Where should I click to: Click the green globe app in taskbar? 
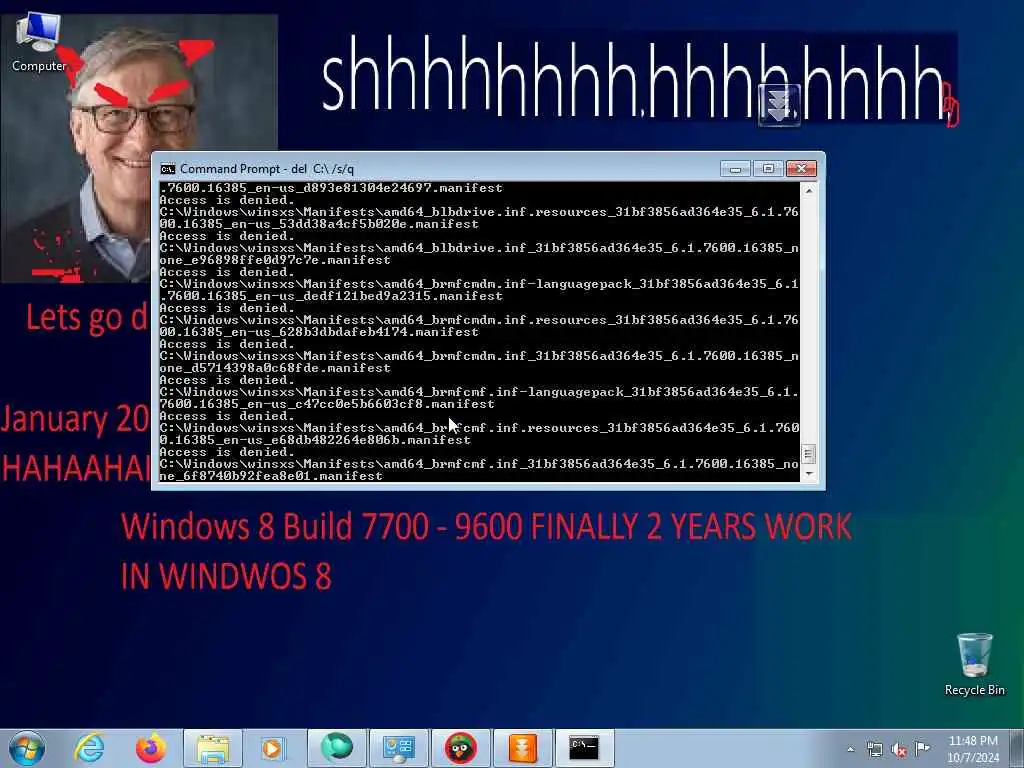click(336, 748)
